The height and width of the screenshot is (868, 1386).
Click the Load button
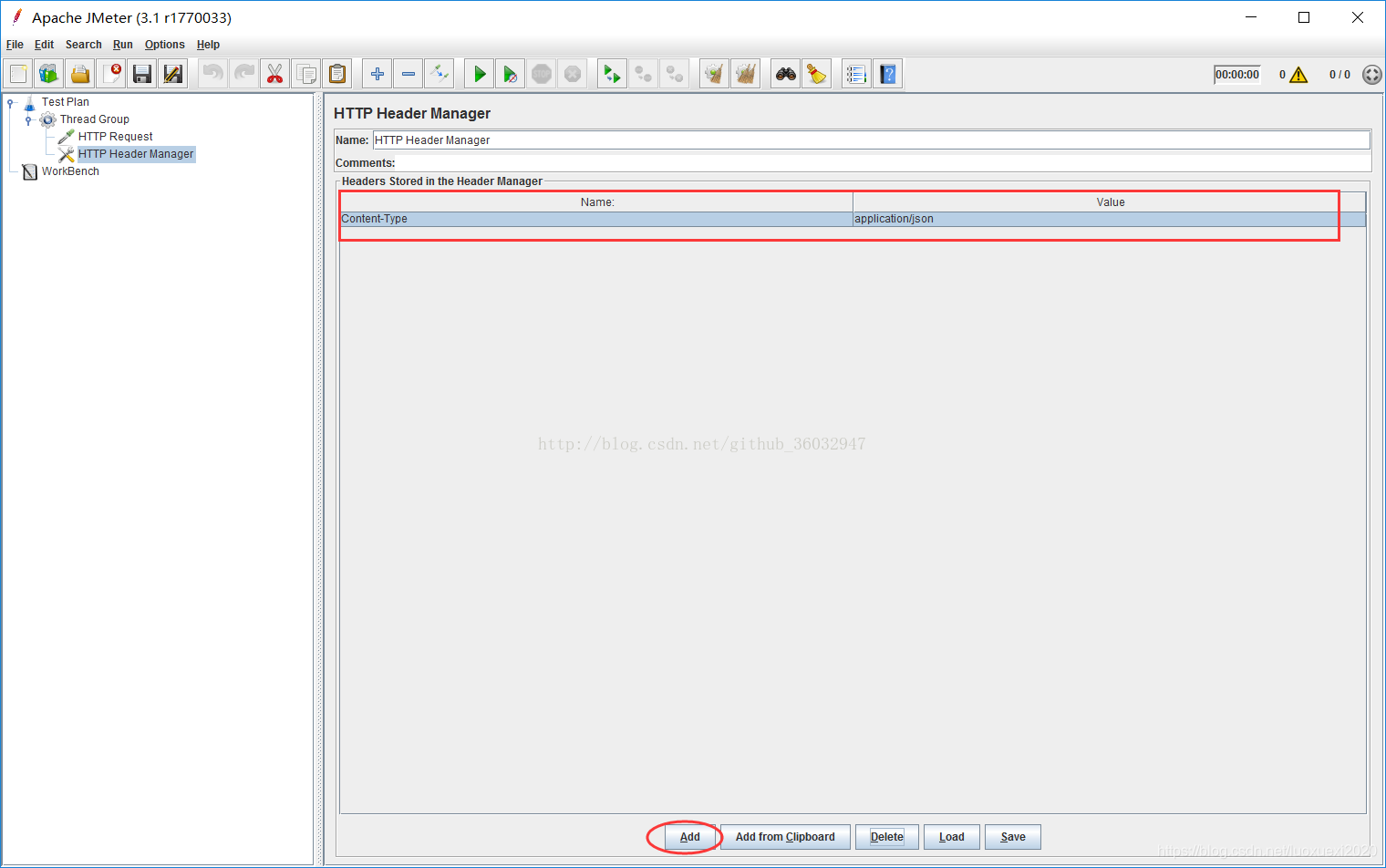click(952, 837)
